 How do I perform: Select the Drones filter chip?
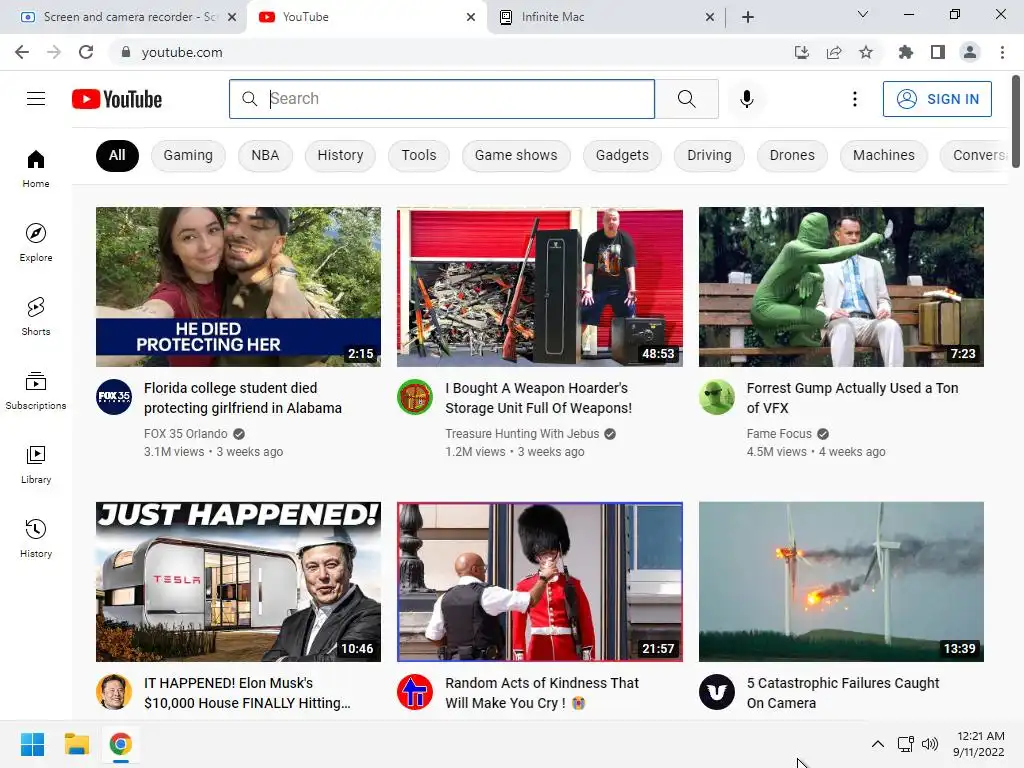pos(792,155)
